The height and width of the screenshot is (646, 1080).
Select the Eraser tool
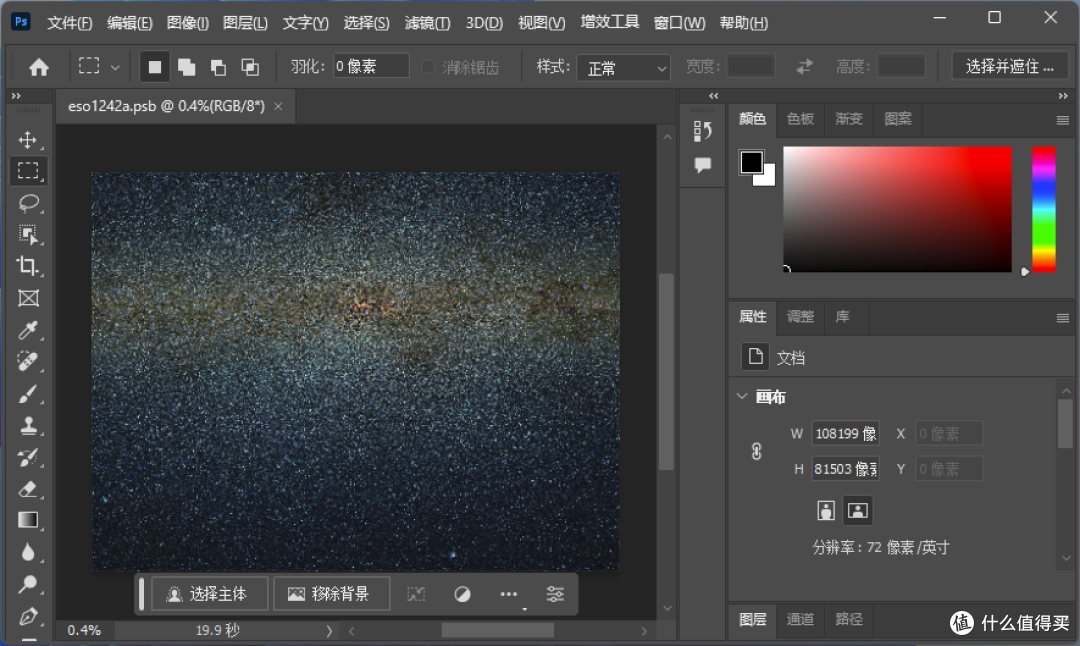(x=28, y=489)
